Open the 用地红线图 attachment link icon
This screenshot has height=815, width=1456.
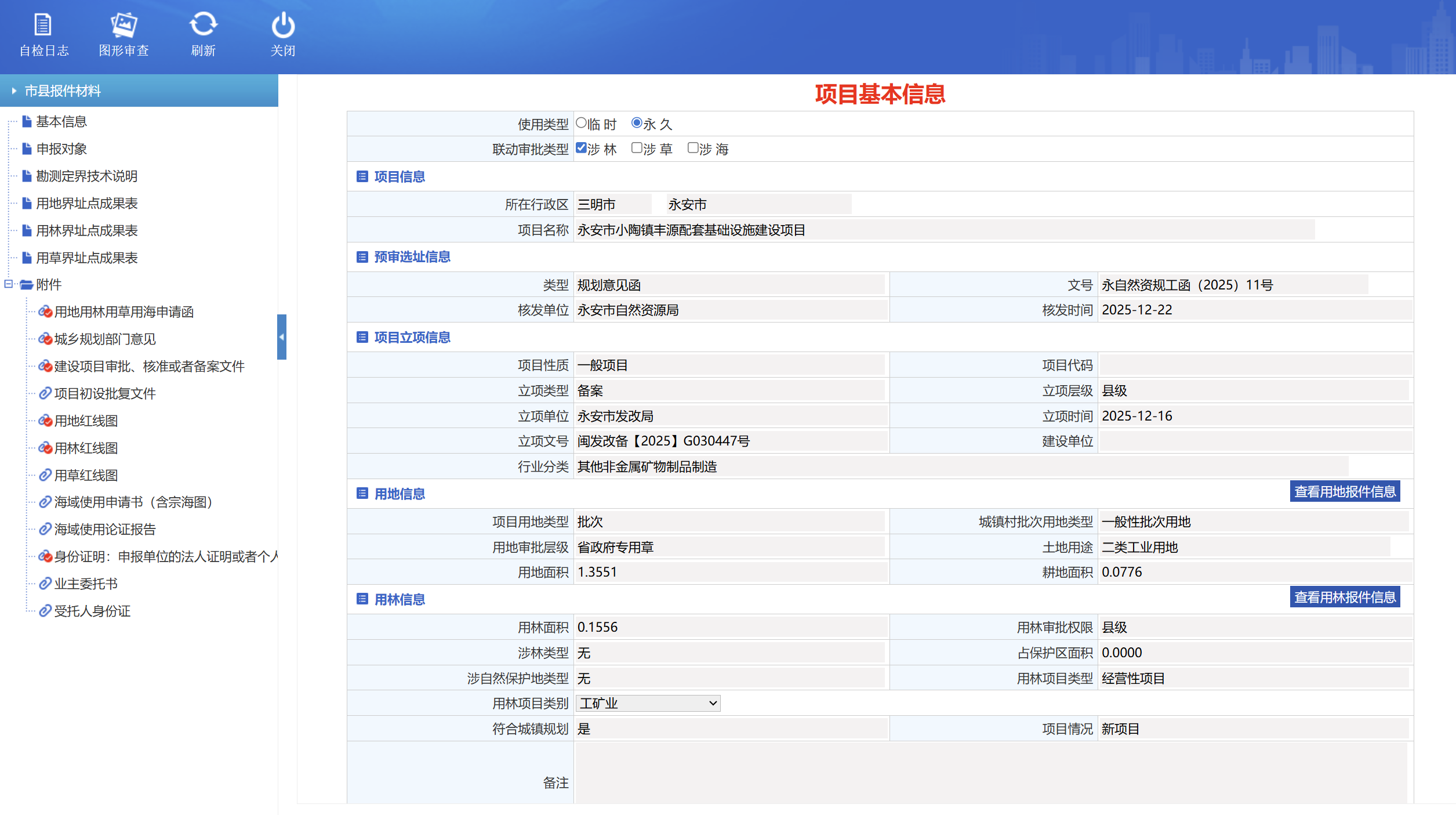pos(45,421)
